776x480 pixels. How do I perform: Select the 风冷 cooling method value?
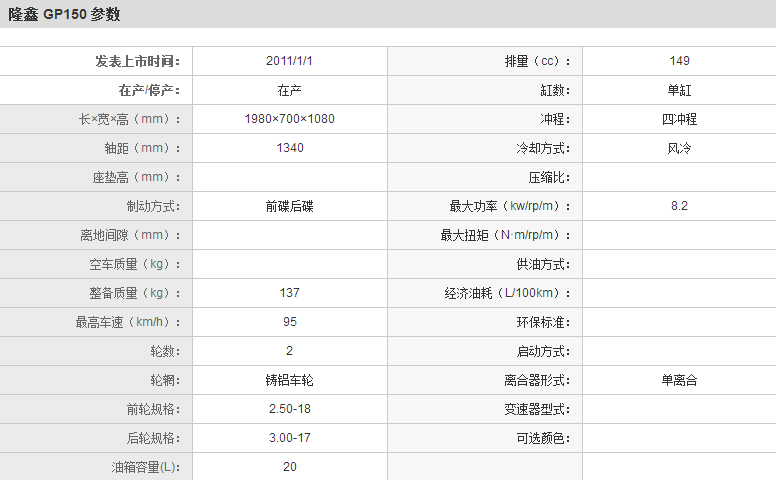pos(679,148)
